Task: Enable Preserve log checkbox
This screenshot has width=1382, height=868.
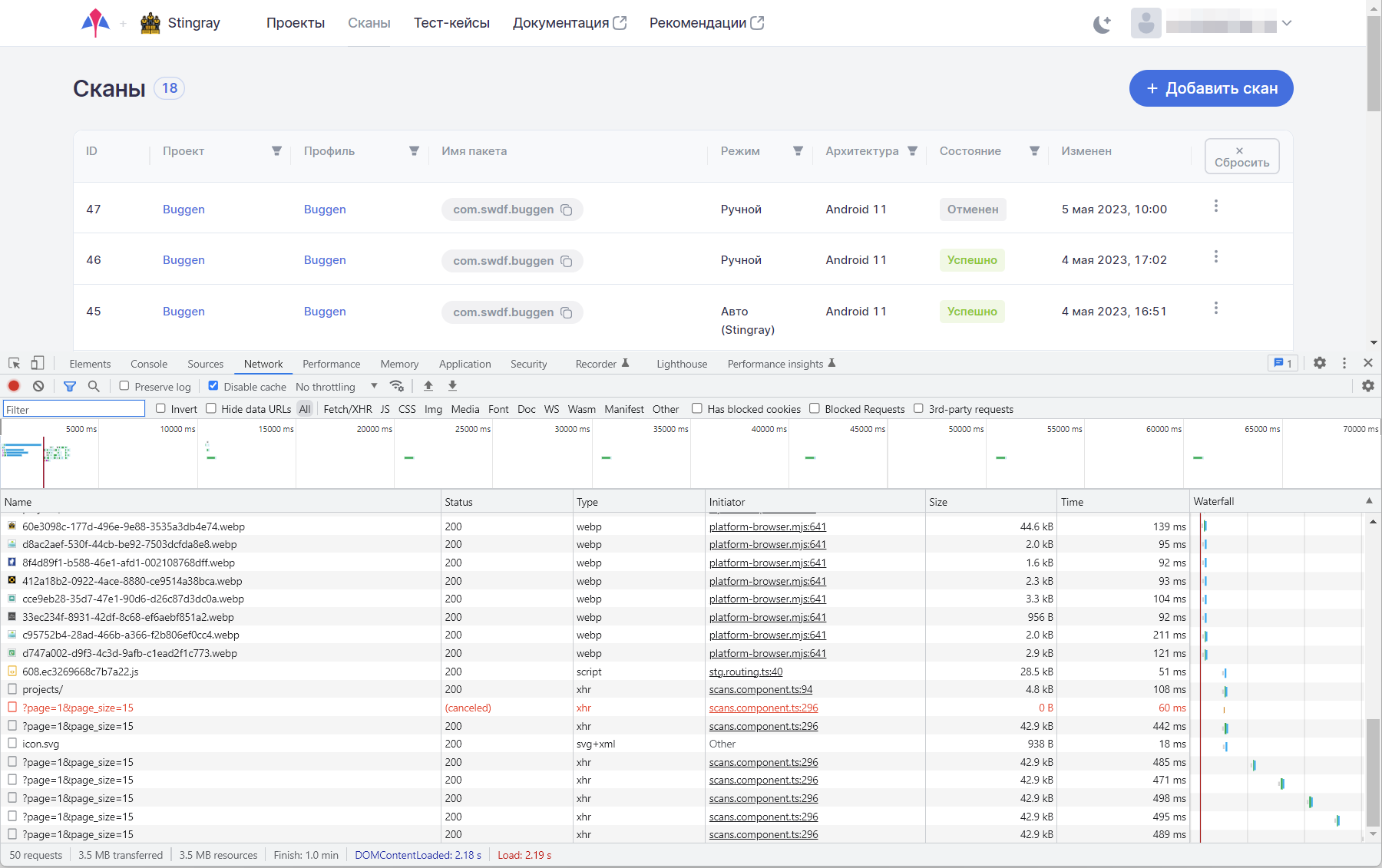Action: pyautogui.click(x=124, y=386)
